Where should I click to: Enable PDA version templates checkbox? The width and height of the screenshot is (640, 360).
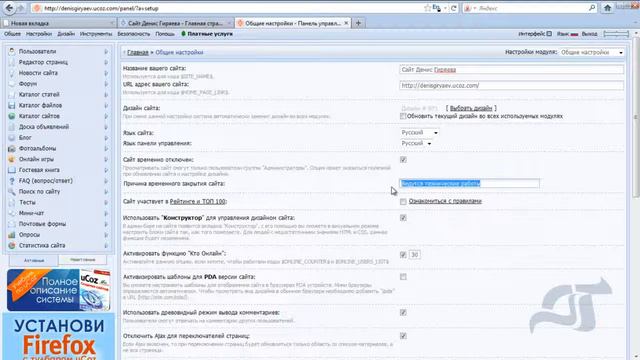pos(403,277)
